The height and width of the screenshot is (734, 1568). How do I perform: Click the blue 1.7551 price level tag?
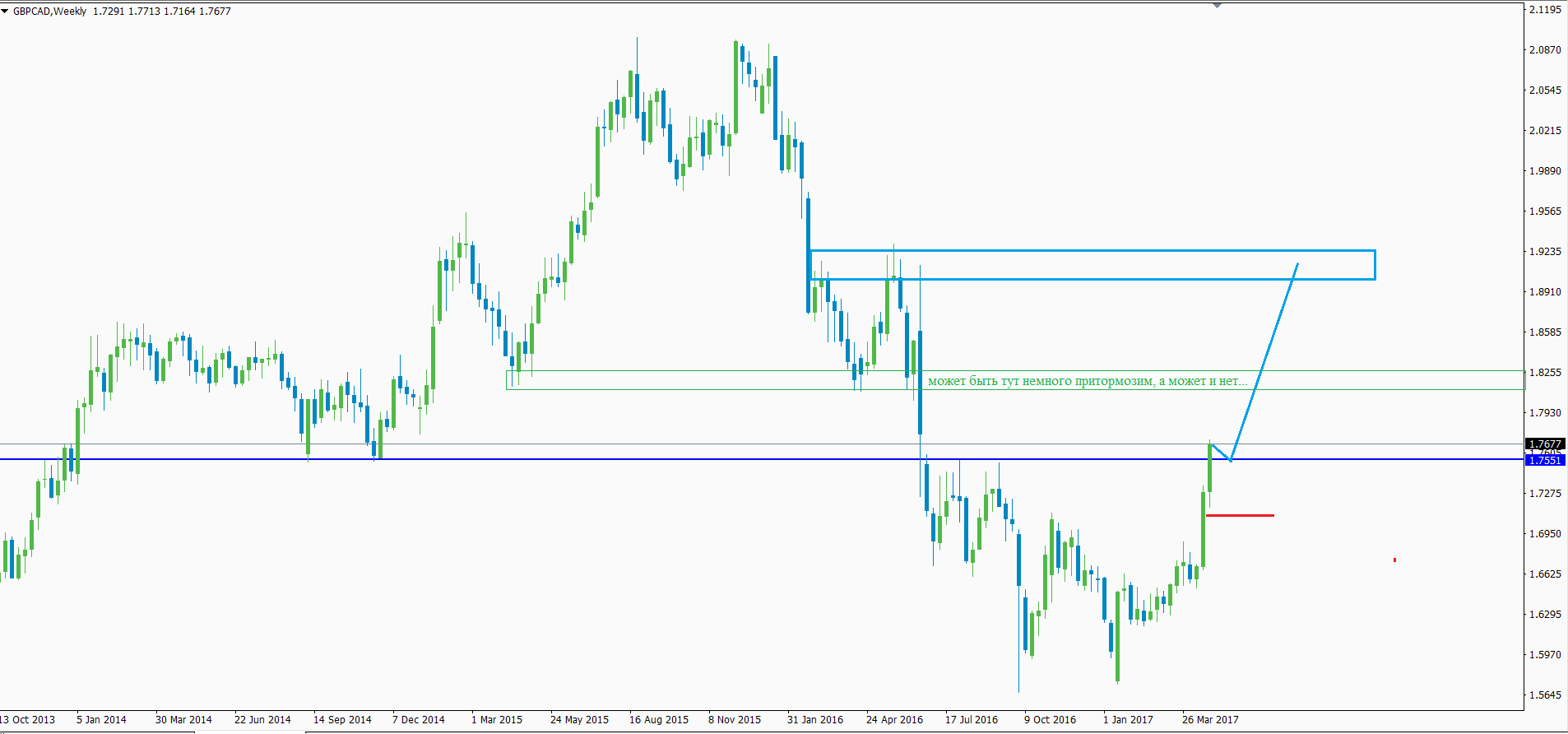click(x=1545, y=460)
